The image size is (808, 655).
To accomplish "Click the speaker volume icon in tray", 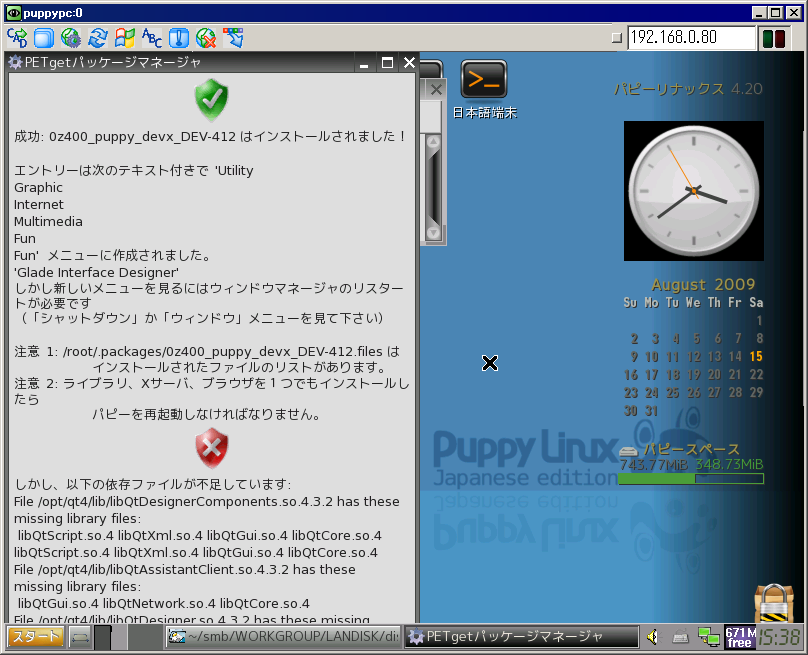I will (653, 637).
